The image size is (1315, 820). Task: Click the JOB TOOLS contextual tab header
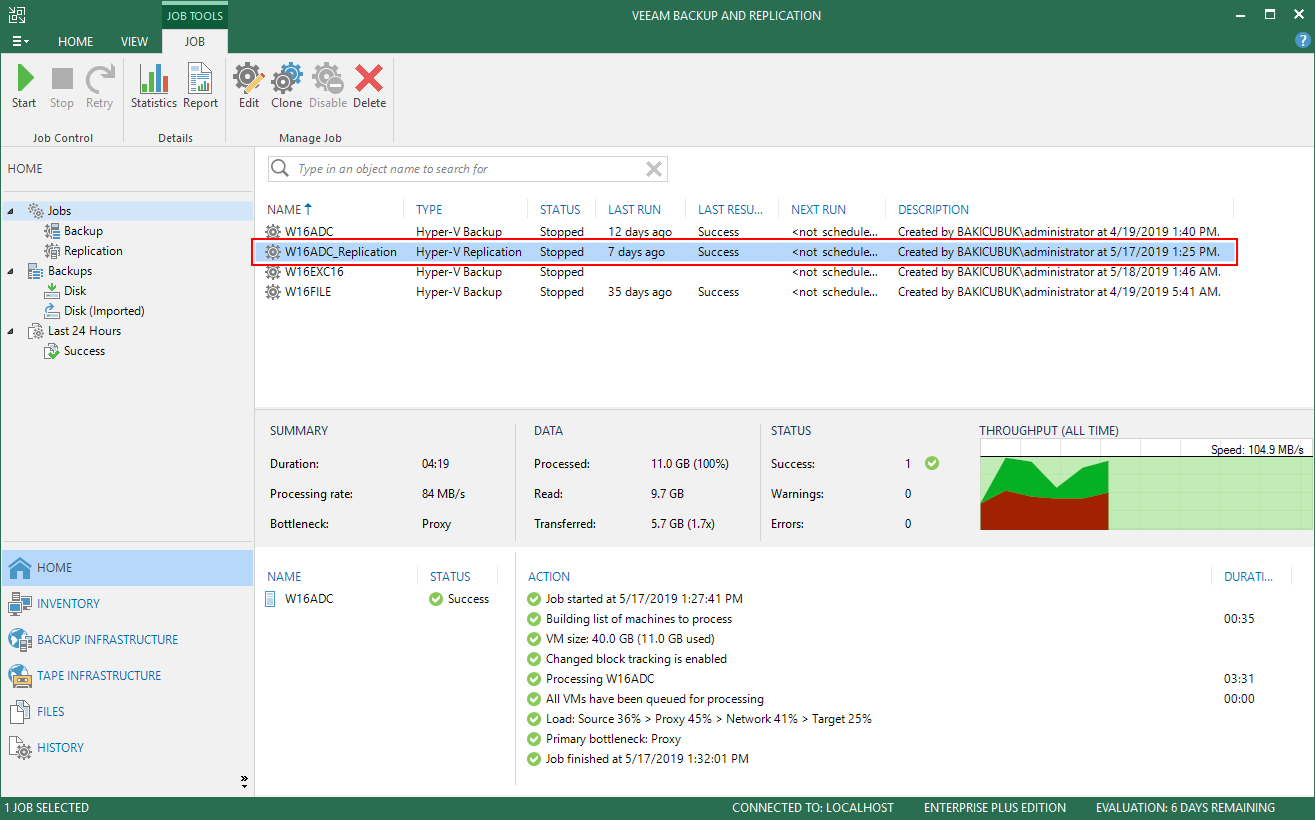pos(195,15)
